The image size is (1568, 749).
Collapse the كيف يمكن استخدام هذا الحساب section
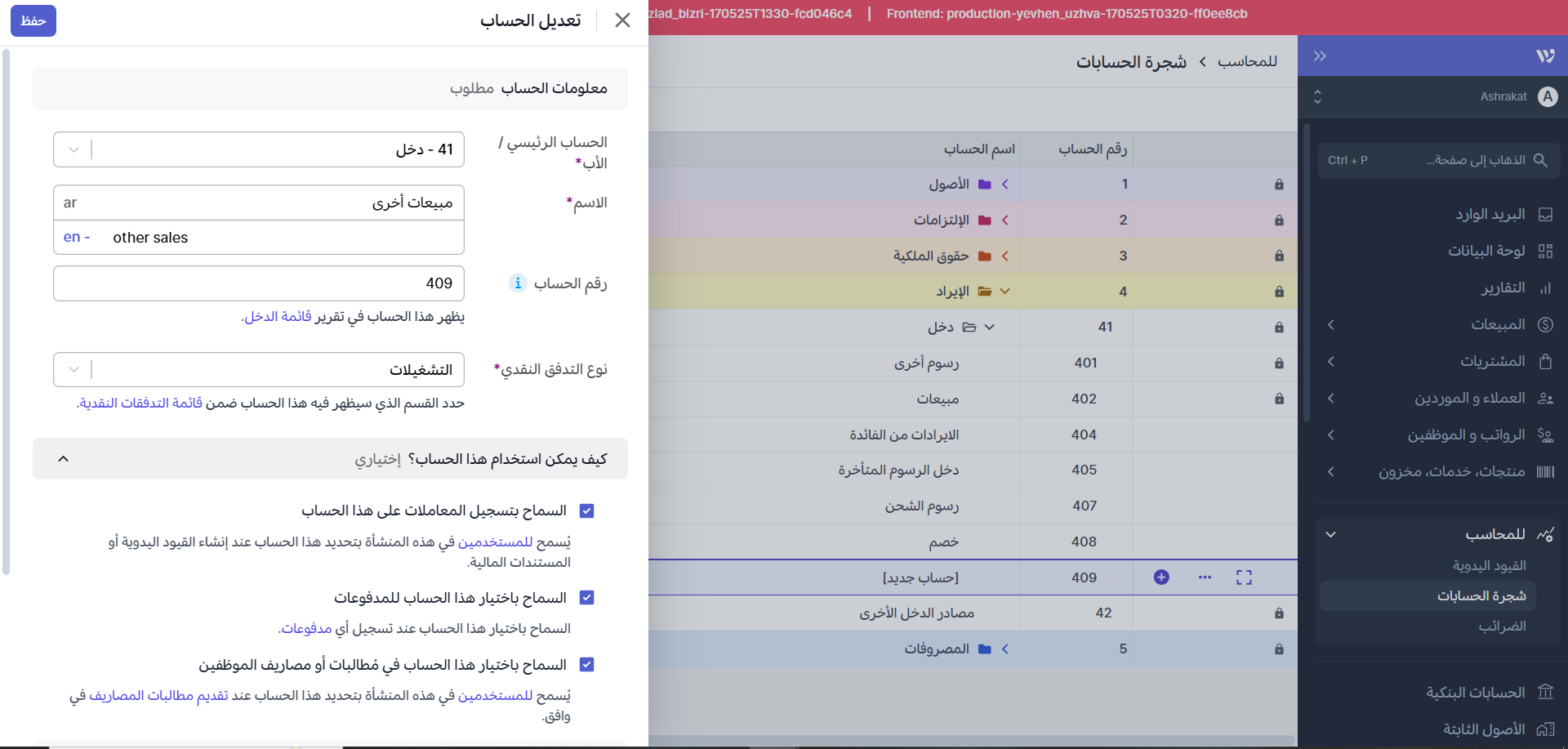[x=63, y=458]
